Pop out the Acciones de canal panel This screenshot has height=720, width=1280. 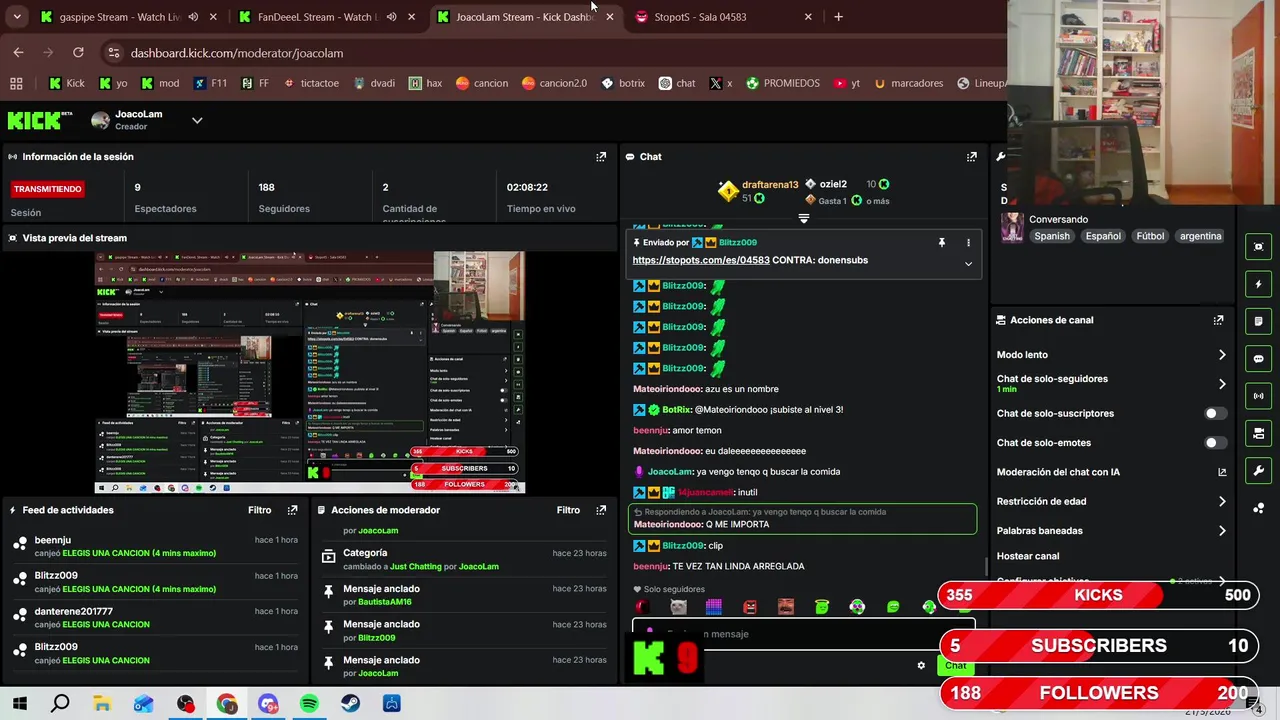(x=1218, y=320)
